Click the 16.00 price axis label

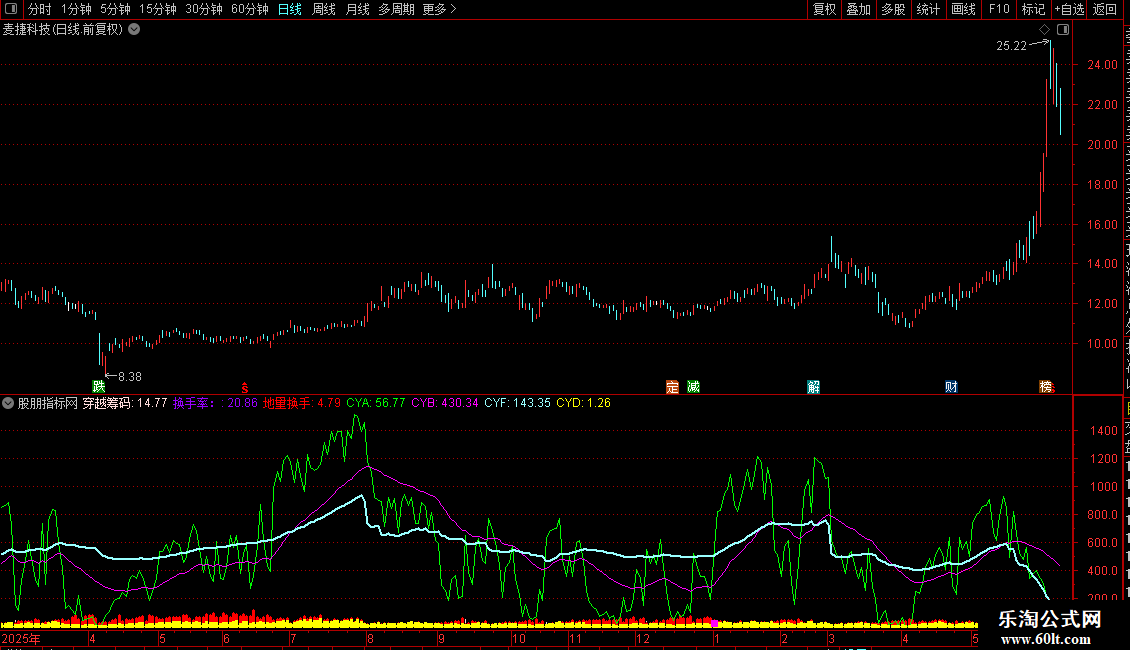click(x=1103, y=225)
